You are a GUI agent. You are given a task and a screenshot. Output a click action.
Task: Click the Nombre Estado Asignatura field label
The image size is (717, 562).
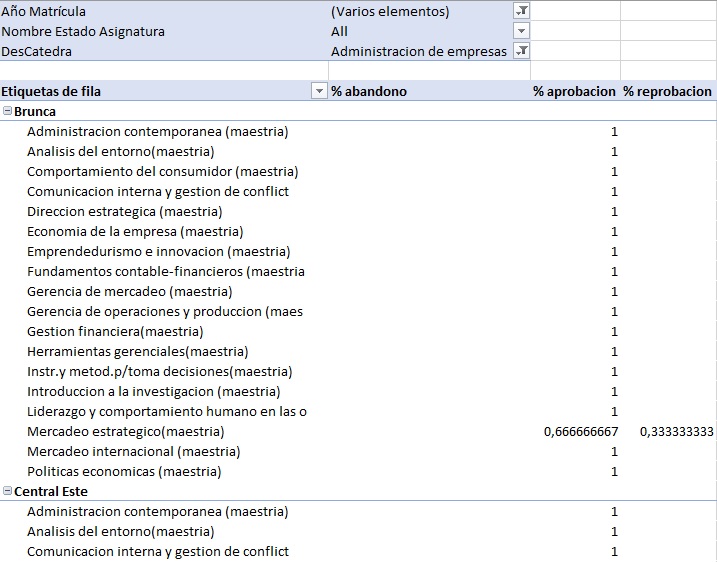(83, 31)
